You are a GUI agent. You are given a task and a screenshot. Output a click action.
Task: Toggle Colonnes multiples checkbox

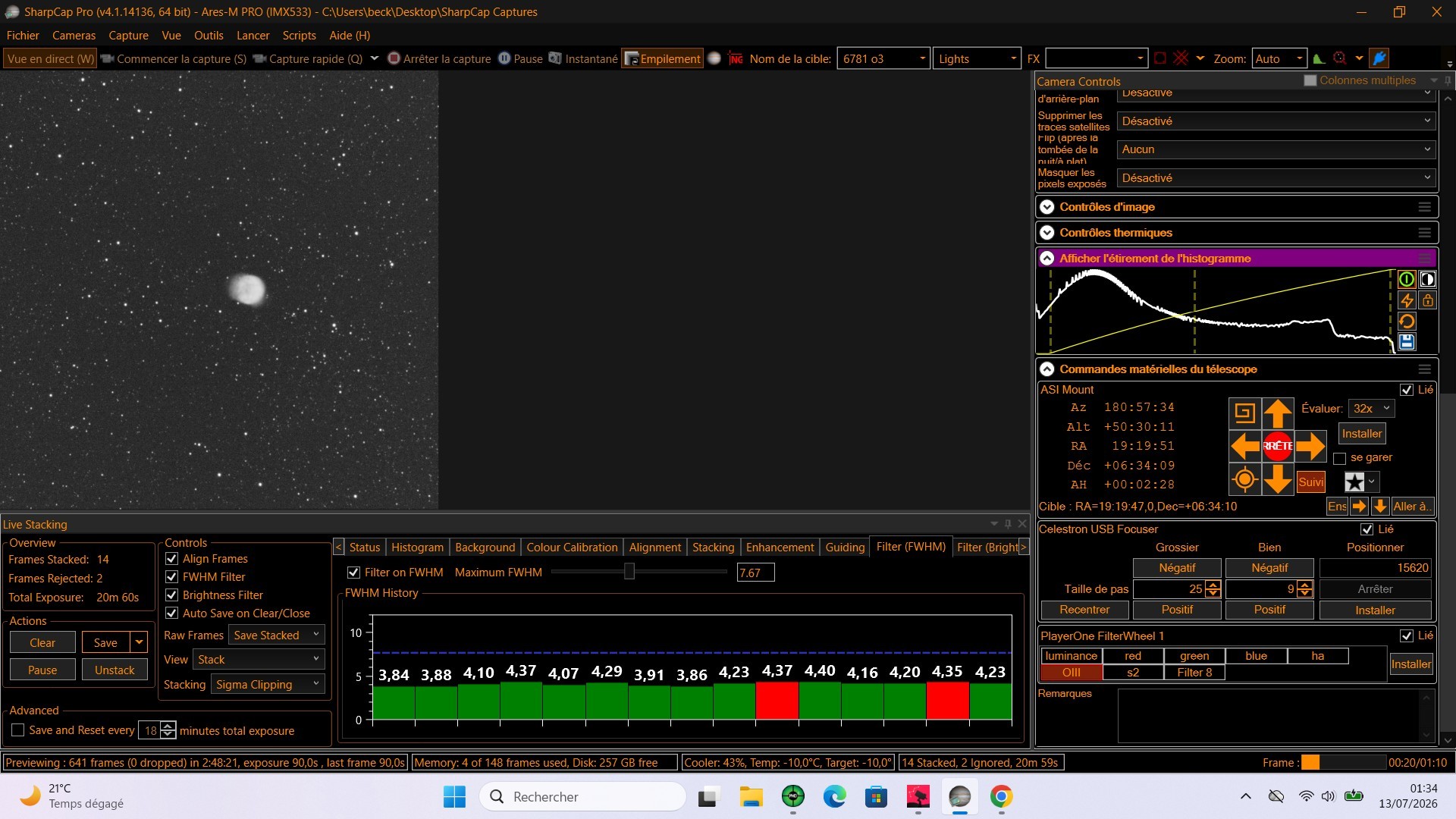click(1310, 80)
